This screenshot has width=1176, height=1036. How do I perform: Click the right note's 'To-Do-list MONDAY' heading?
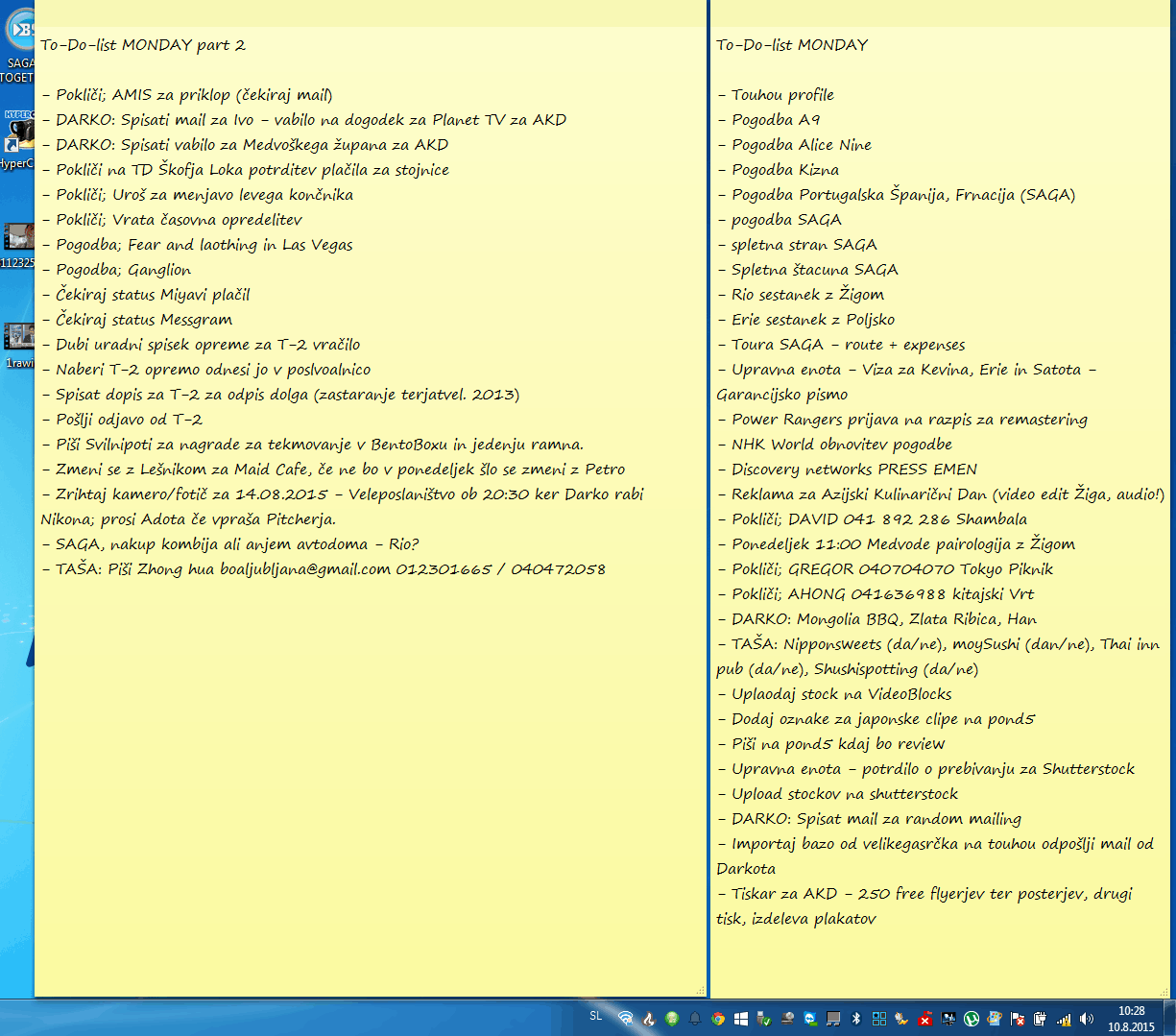792,45
